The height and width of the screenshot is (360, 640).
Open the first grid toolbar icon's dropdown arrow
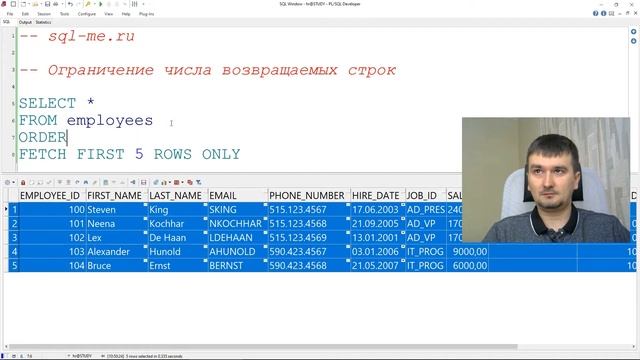tap(13, 182)
